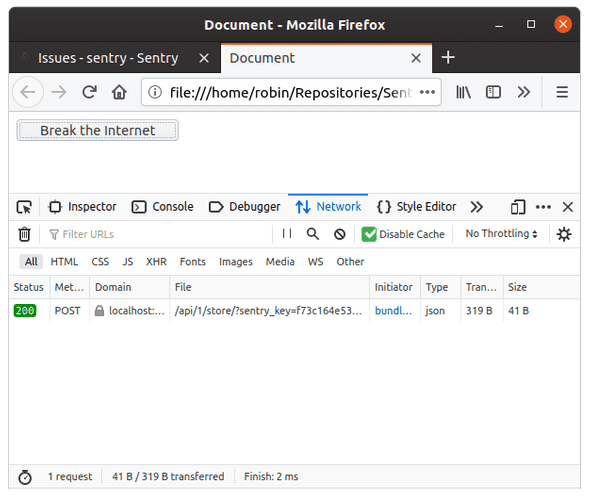Go to Firefox home page
Screen dimensions: 590x498
[119, 92]
